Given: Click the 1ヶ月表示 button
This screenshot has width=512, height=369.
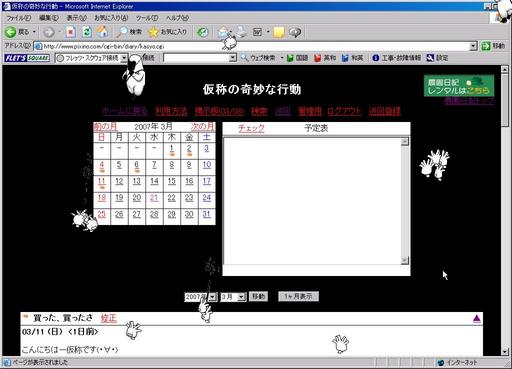Looking at the screenshot, I should (298, 296).
